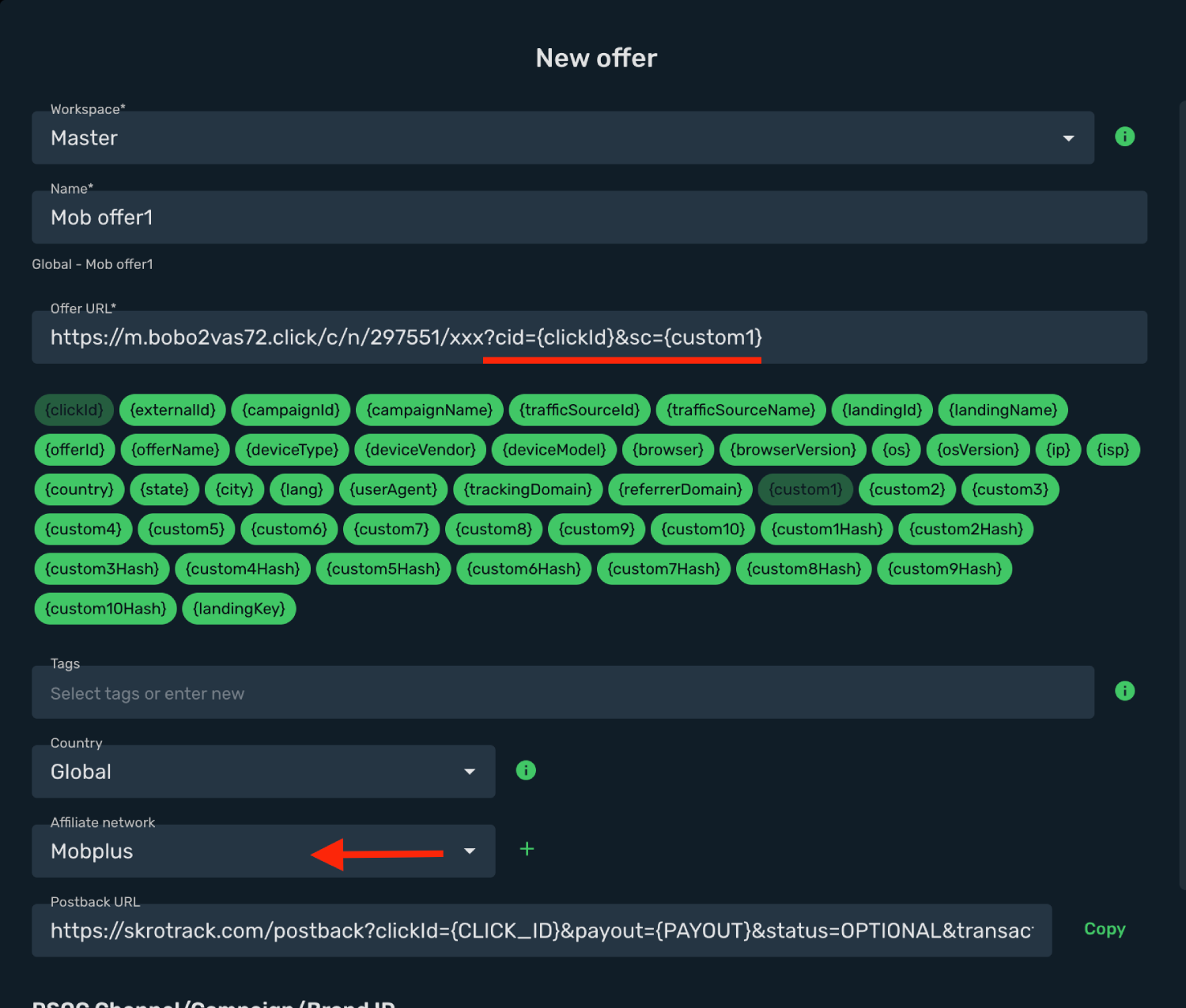Viewport: 1186px width, 1008px height.
Task: Insert the {deviceVendor} token
Action: pyautogui.click(x=421, y=450)
